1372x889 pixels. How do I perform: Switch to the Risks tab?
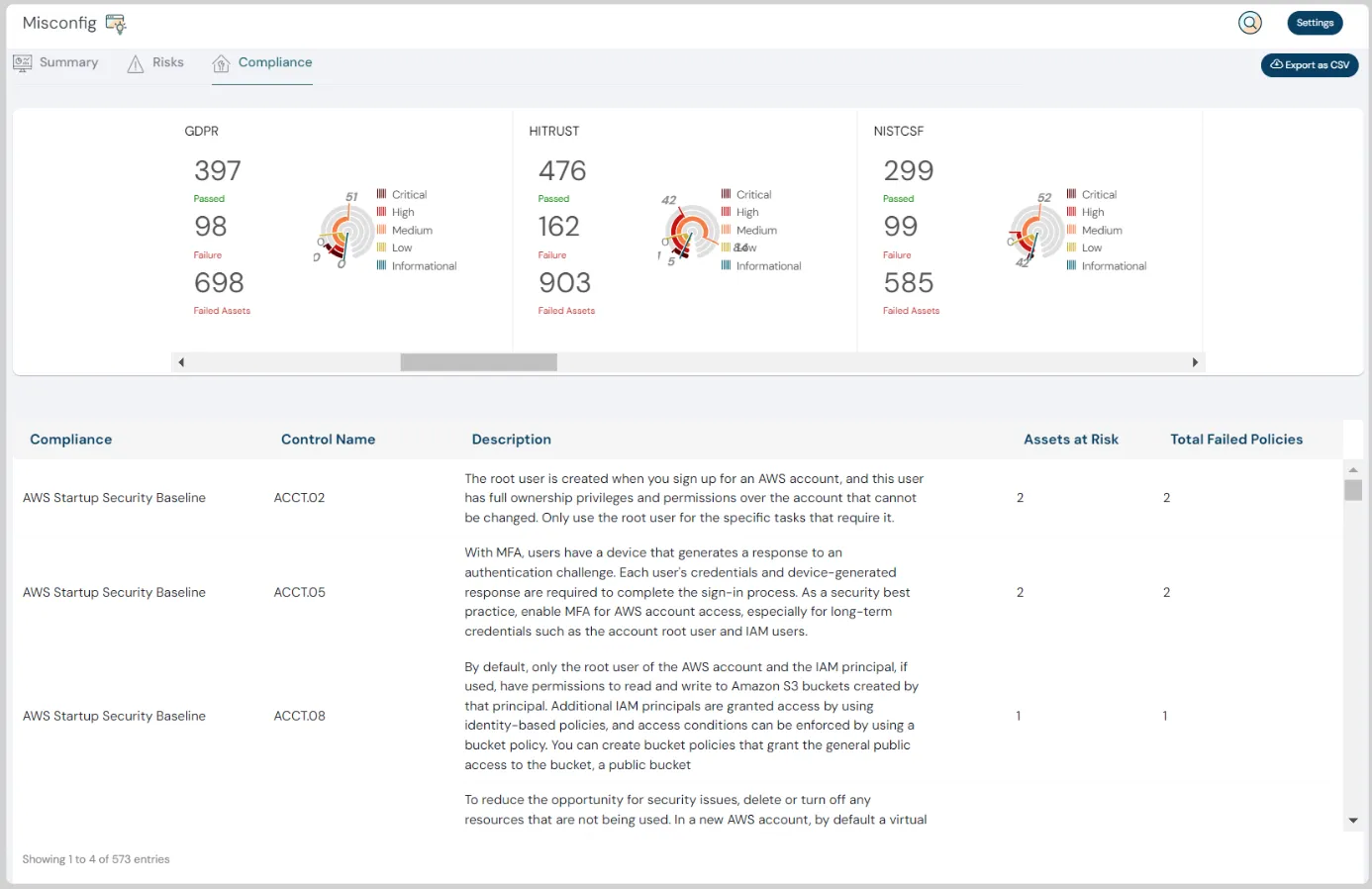coord(168,62)
